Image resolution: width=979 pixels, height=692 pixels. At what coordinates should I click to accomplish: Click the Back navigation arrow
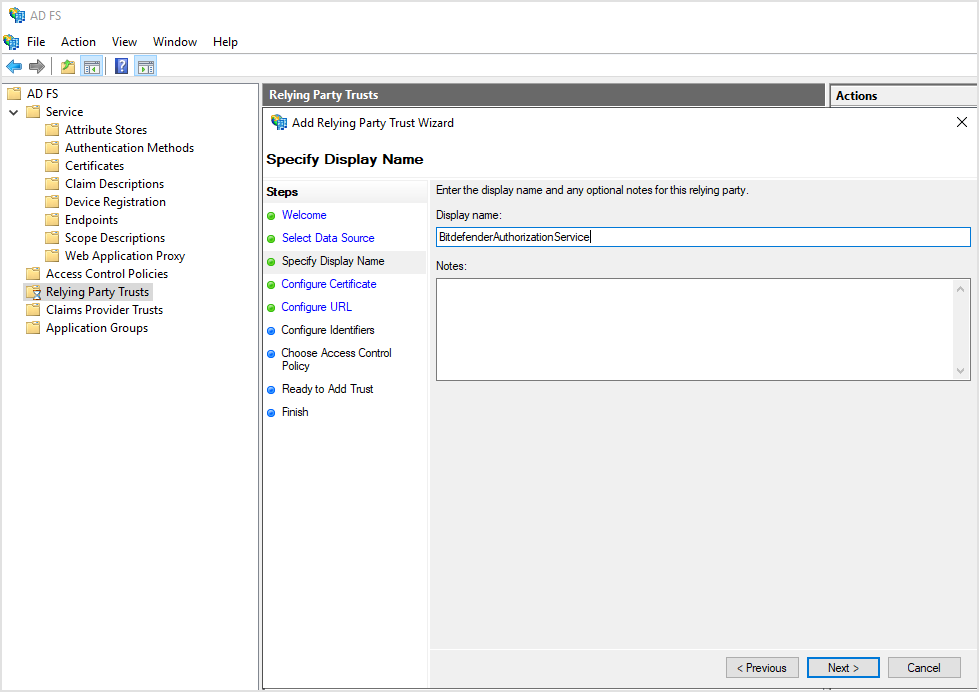[x=13, y=66]
